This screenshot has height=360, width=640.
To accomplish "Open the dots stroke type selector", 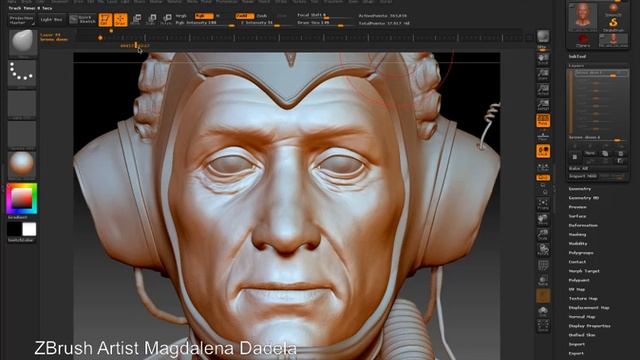I will click(22, 73).
